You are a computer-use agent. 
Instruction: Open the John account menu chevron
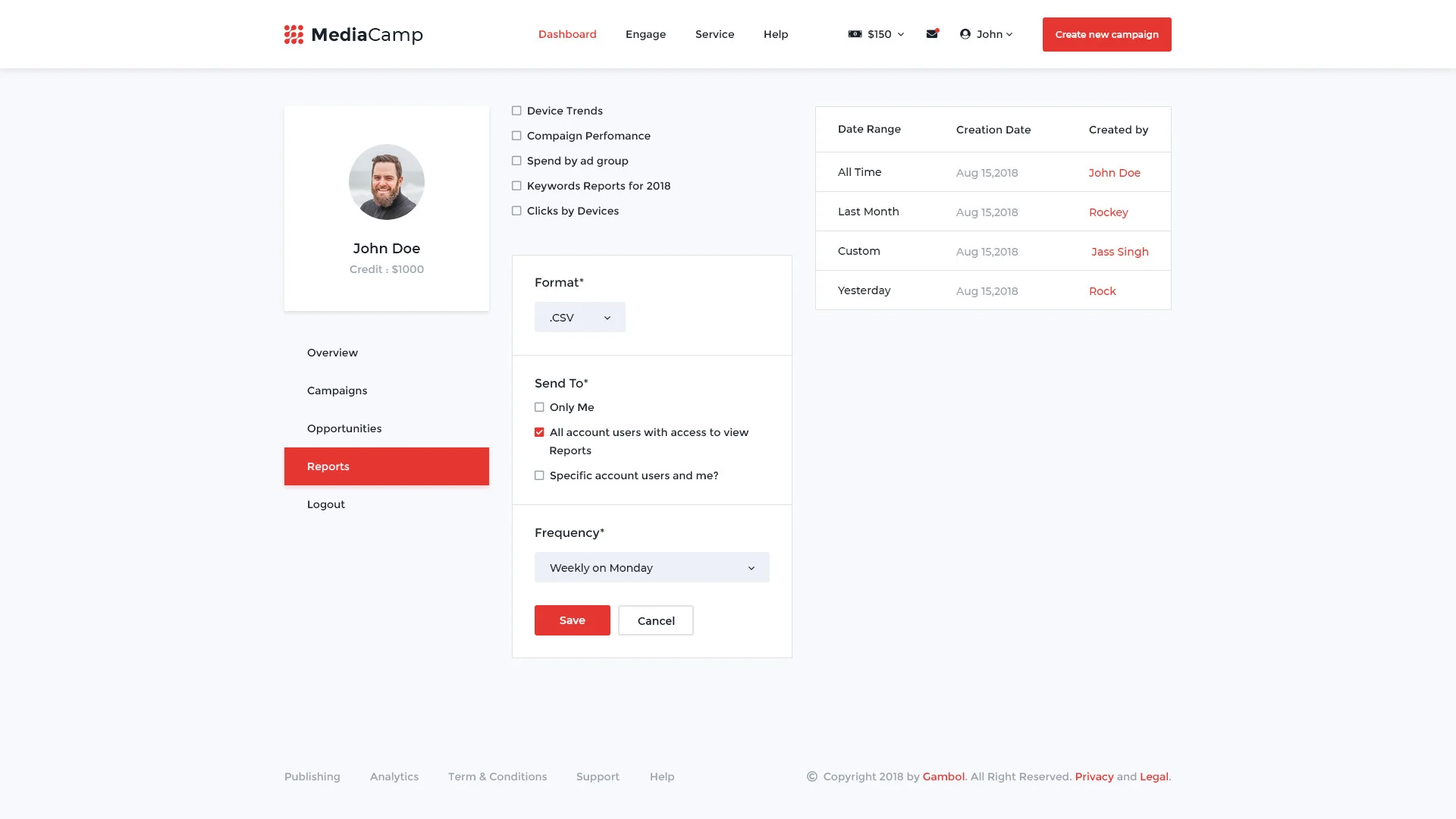tap(1009, 34)
